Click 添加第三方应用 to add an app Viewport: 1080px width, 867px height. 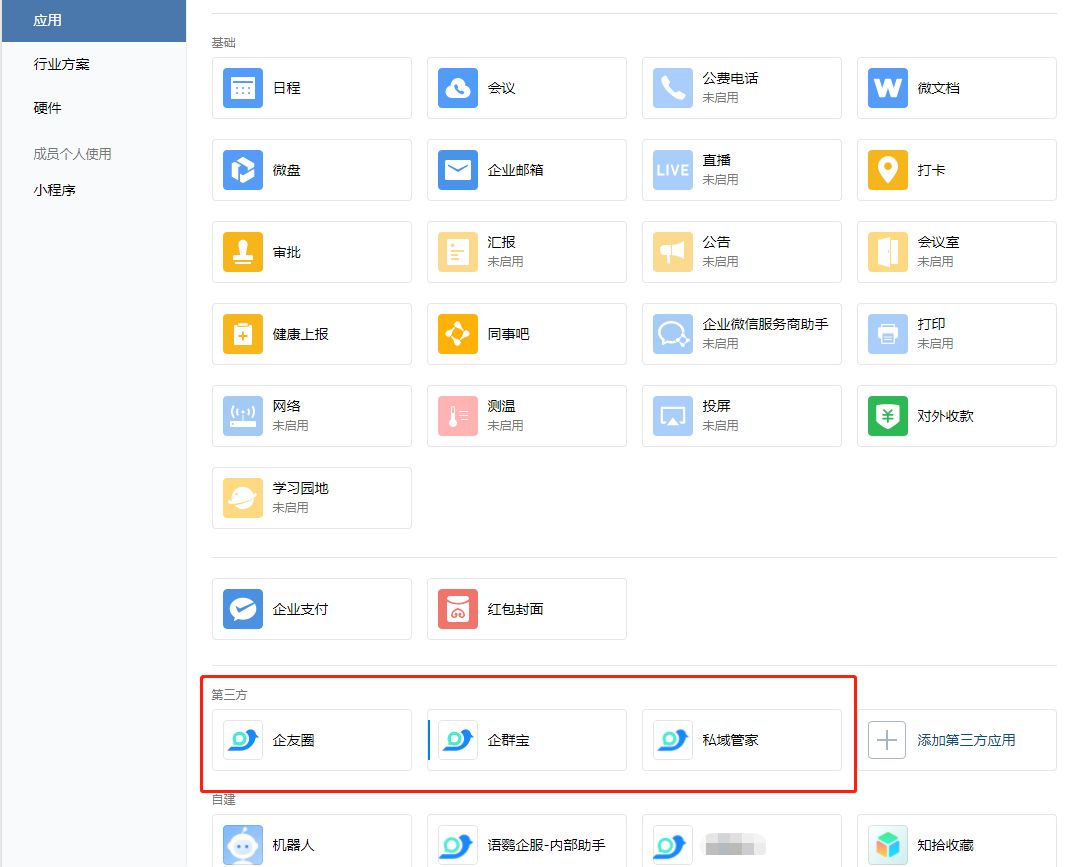pyautogui.click(x=956, y=740)
